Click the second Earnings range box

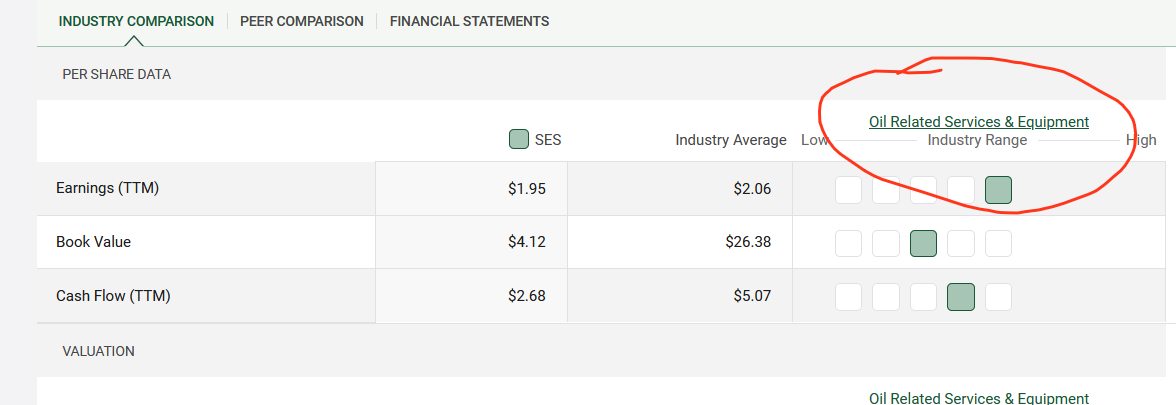pos(886,190)
